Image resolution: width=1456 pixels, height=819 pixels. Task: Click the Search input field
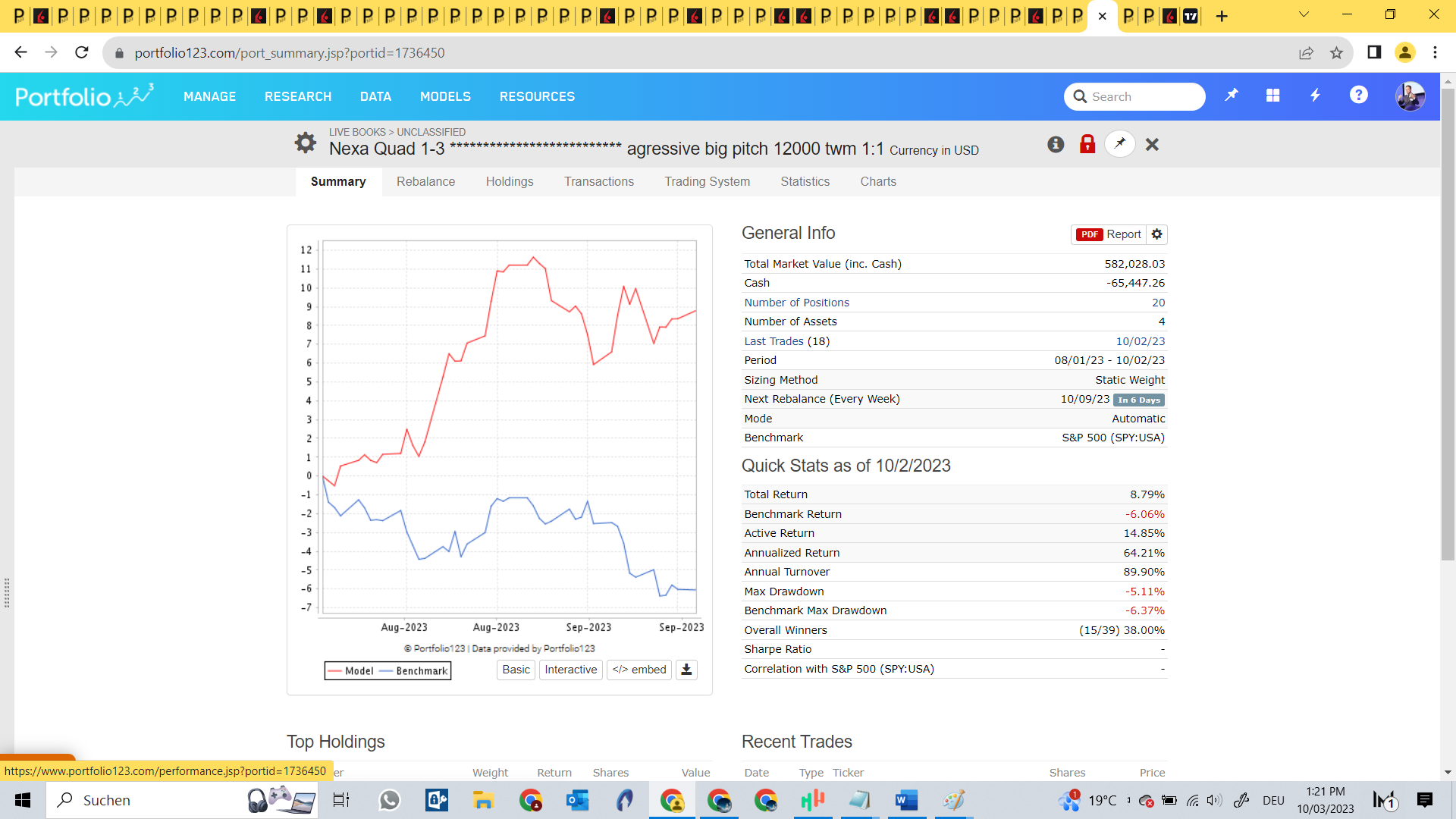(x=1141, y=96)
